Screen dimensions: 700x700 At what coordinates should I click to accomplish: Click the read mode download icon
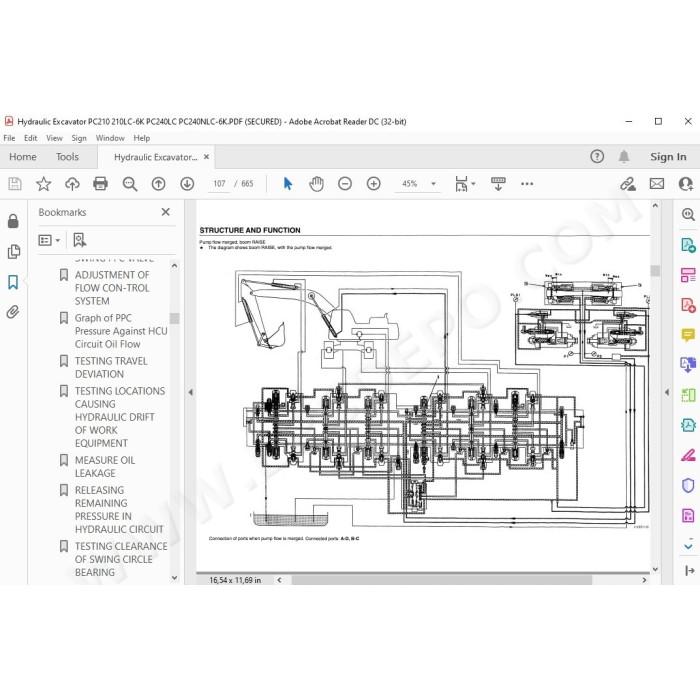498,183
